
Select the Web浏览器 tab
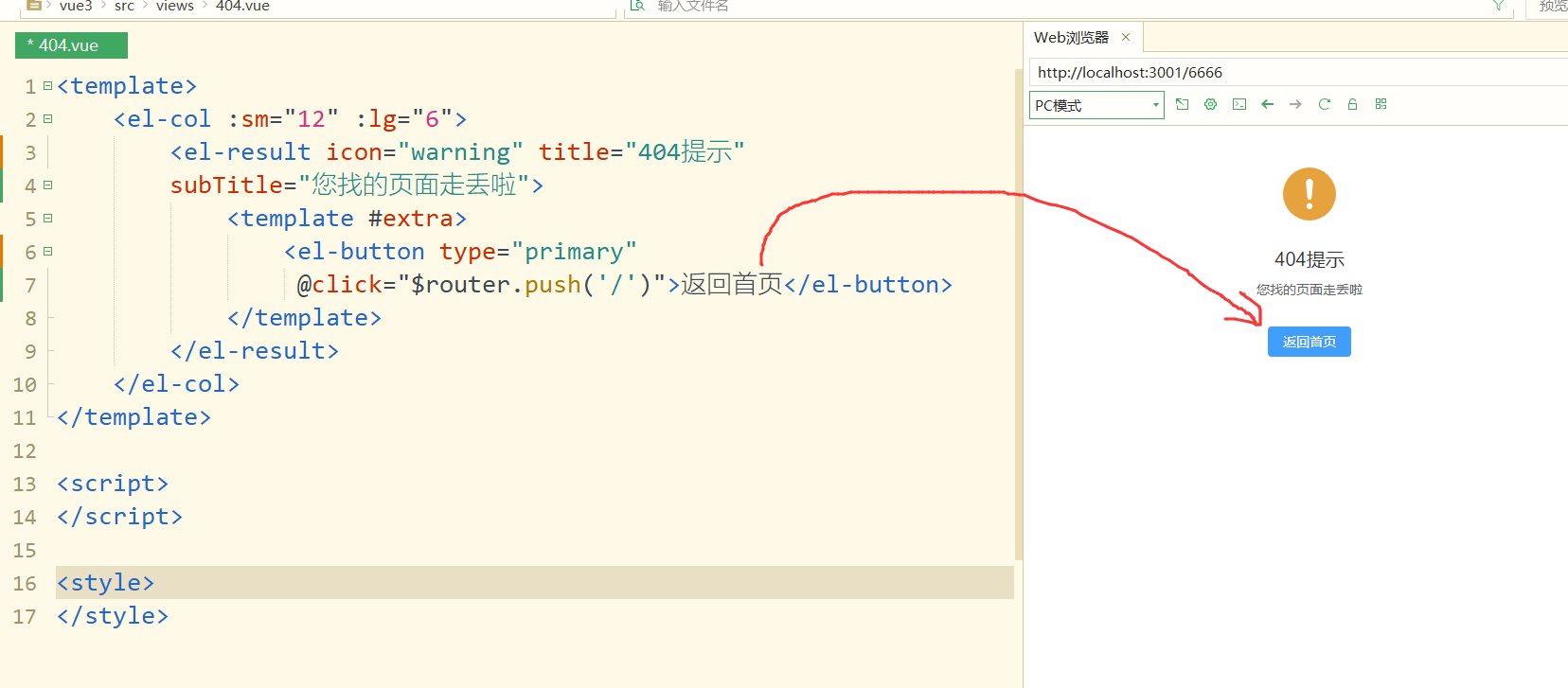1071,38
